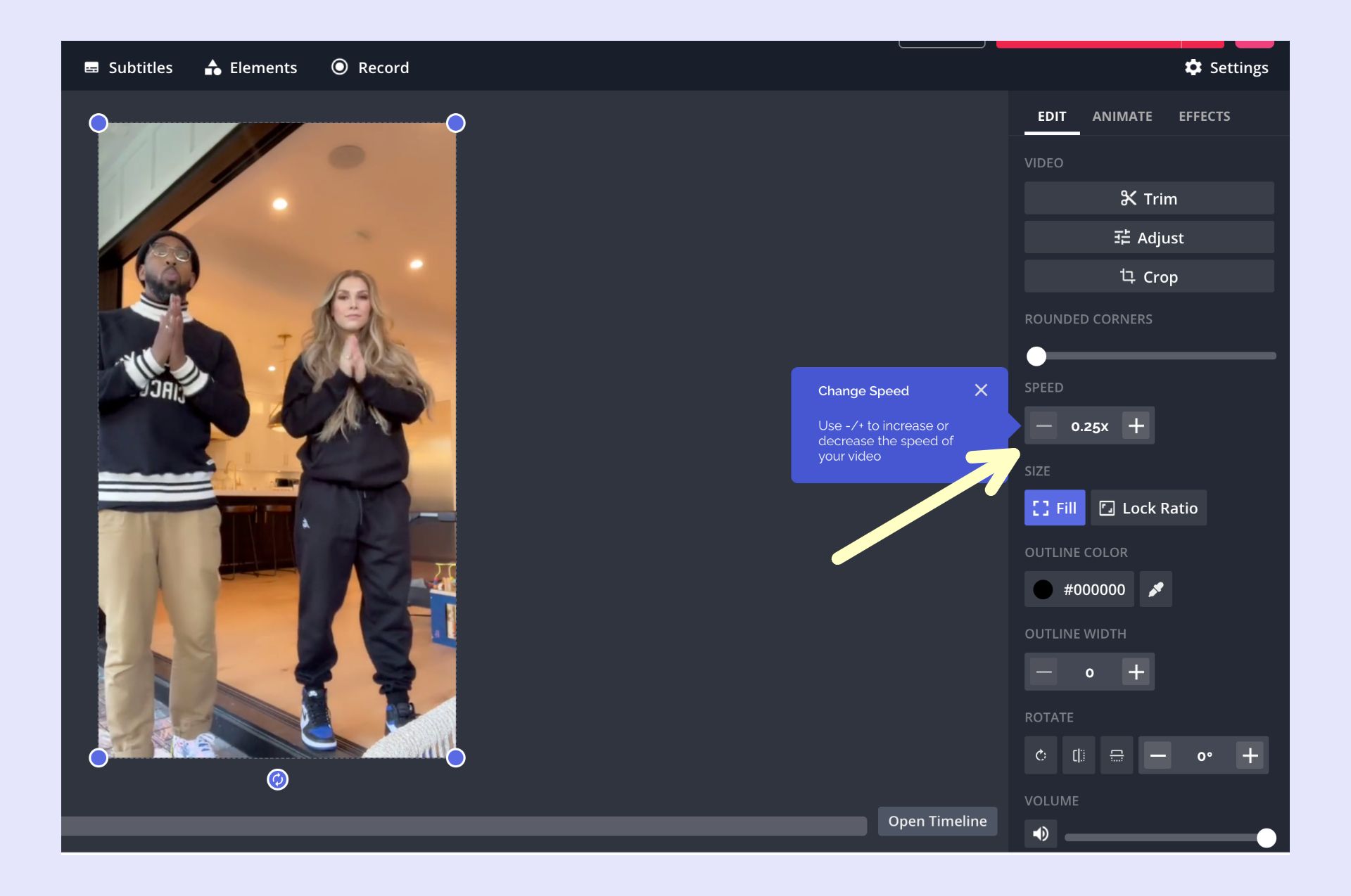Increase video speed with plus

pyautogui.click(x=1136, y=425)
